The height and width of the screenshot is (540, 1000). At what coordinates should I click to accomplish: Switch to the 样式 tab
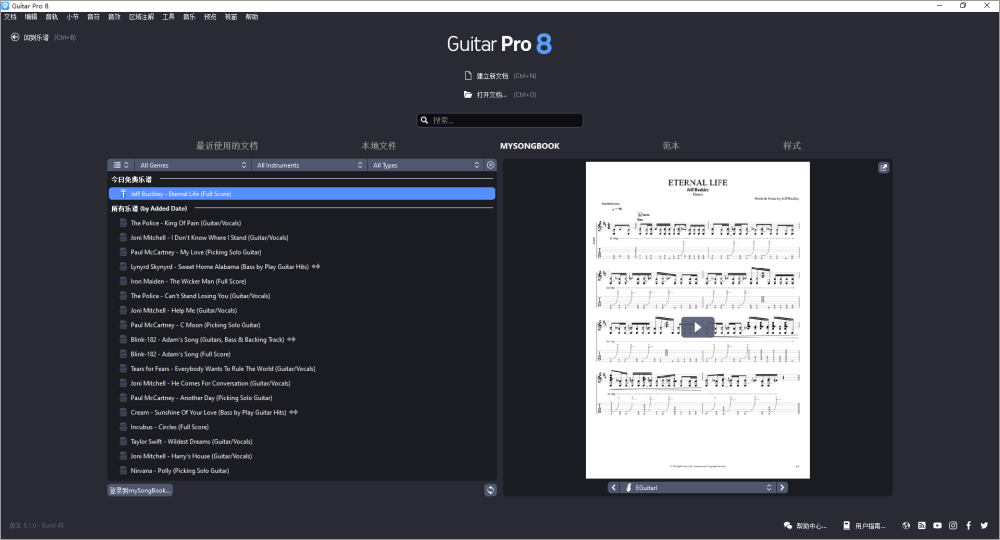coord(792,145)
